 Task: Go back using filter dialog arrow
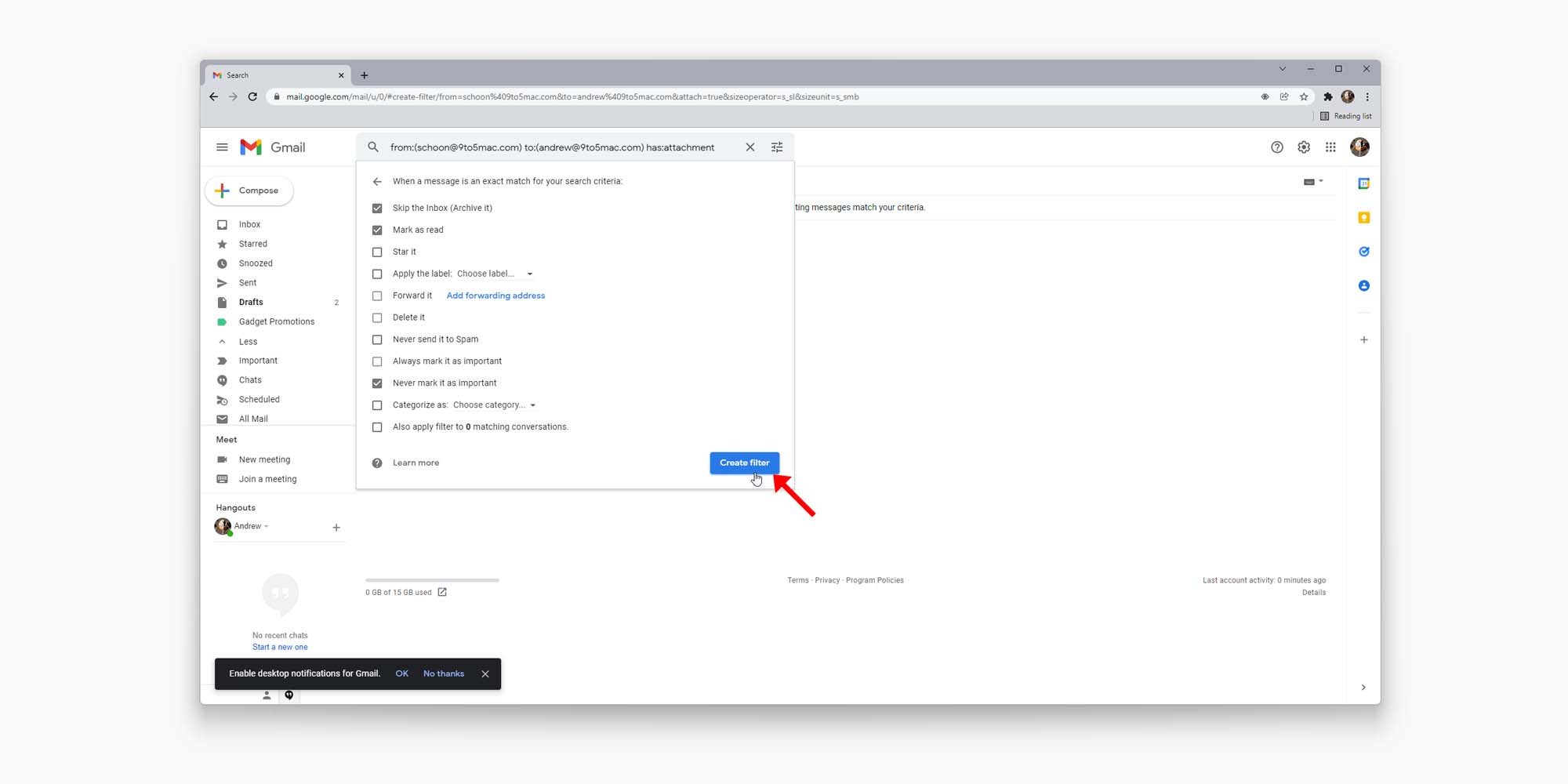pos(377,181)
